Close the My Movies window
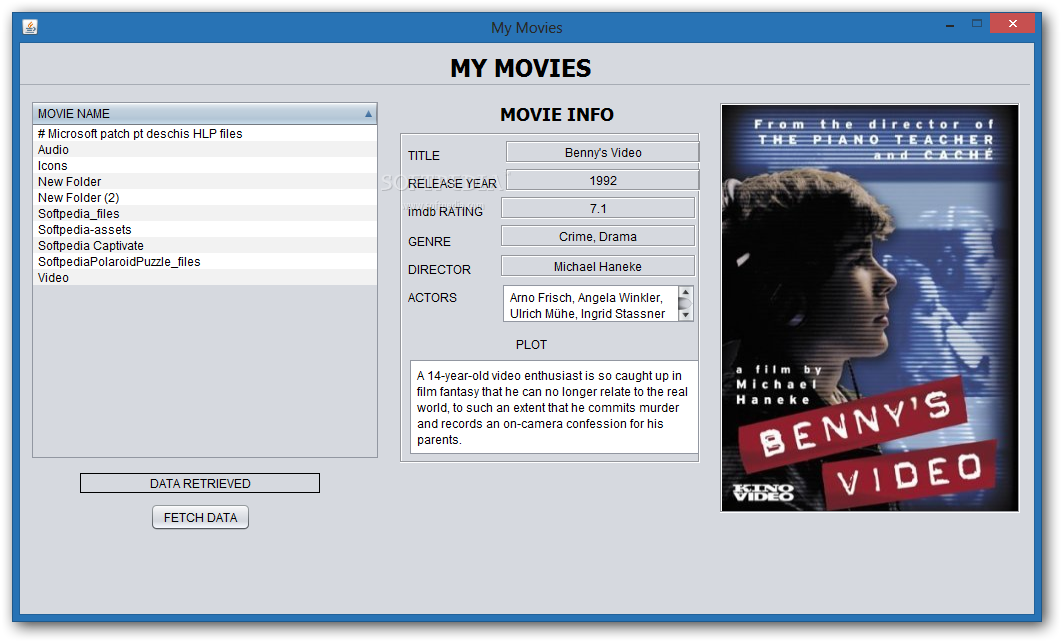The image size is (1062, 642). tap(1013, 24)
